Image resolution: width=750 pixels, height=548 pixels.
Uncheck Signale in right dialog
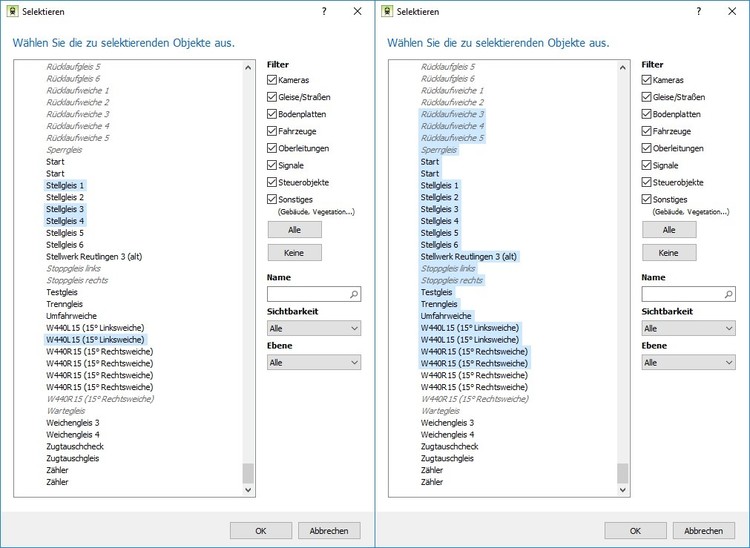646,165
